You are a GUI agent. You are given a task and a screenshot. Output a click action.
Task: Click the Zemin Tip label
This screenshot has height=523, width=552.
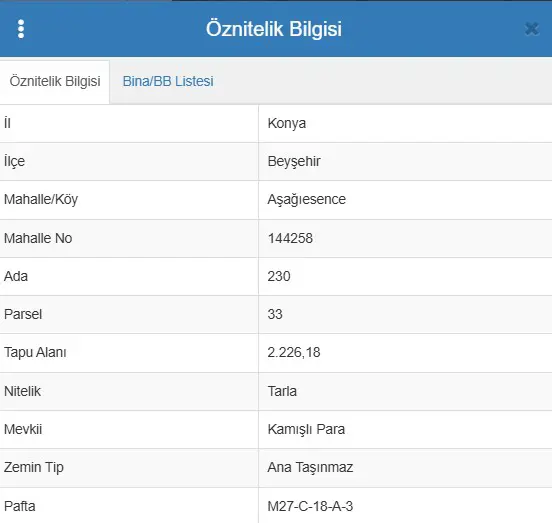(x=34, y=468)
